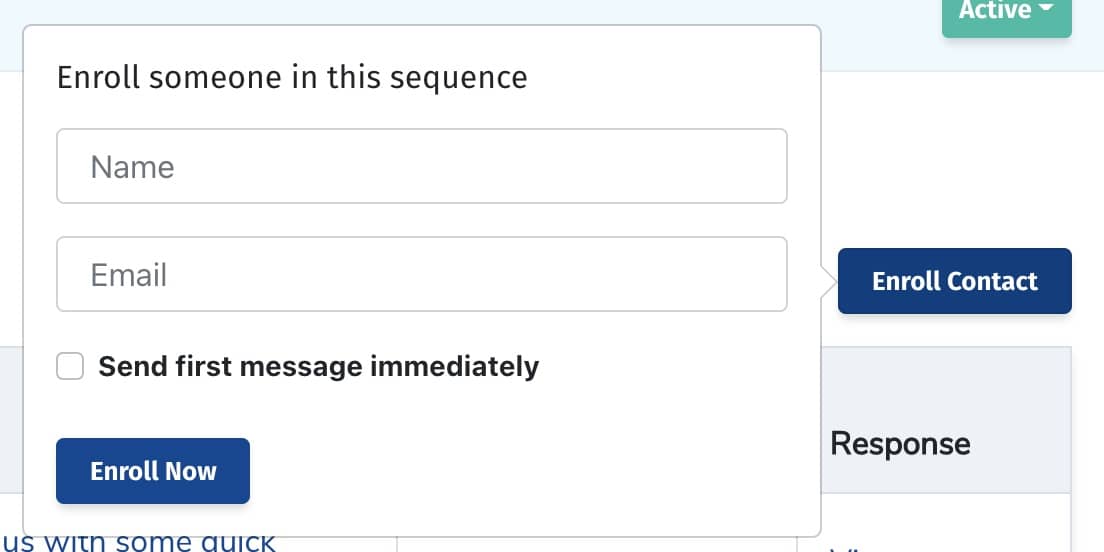Click the 'Enroll someone in this sequence' heading
Viewport: 1104px width, 552px height.
[292, 77]
